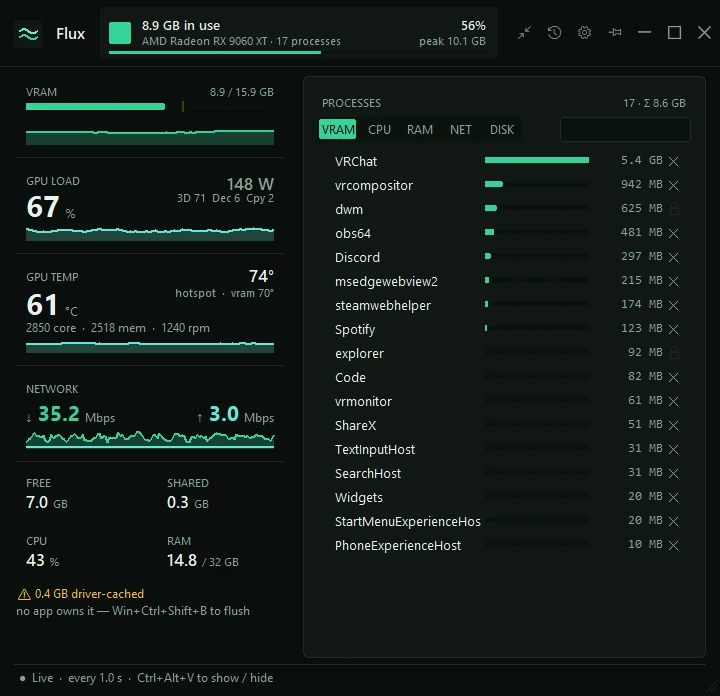Click the lock icon beside dwm
The width and height of the screenshot is (720, 696).
click(674, 209)
